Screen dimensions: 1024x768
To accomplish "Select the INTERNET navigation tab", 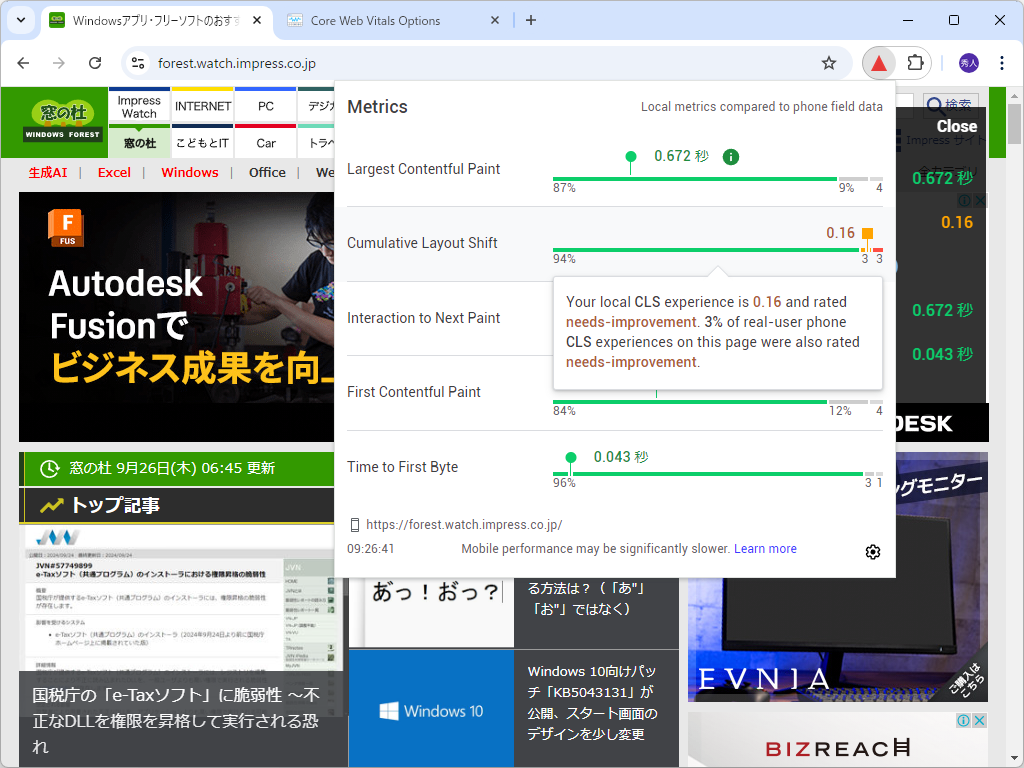I will click(x=202, y=105).
